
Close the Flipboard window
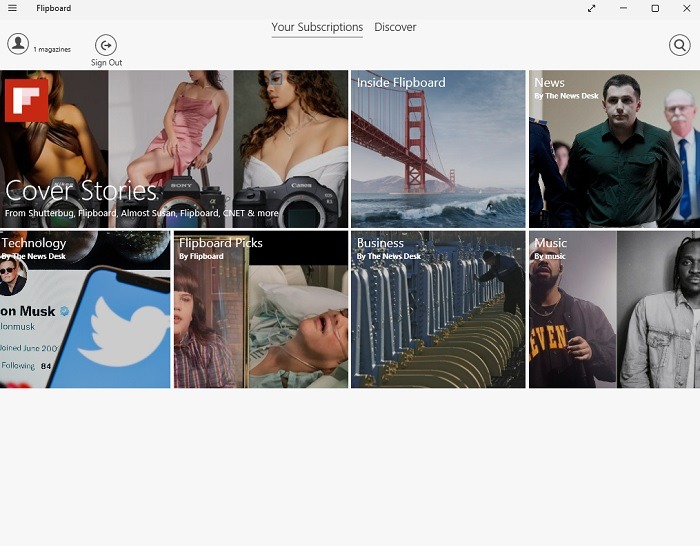687,8
